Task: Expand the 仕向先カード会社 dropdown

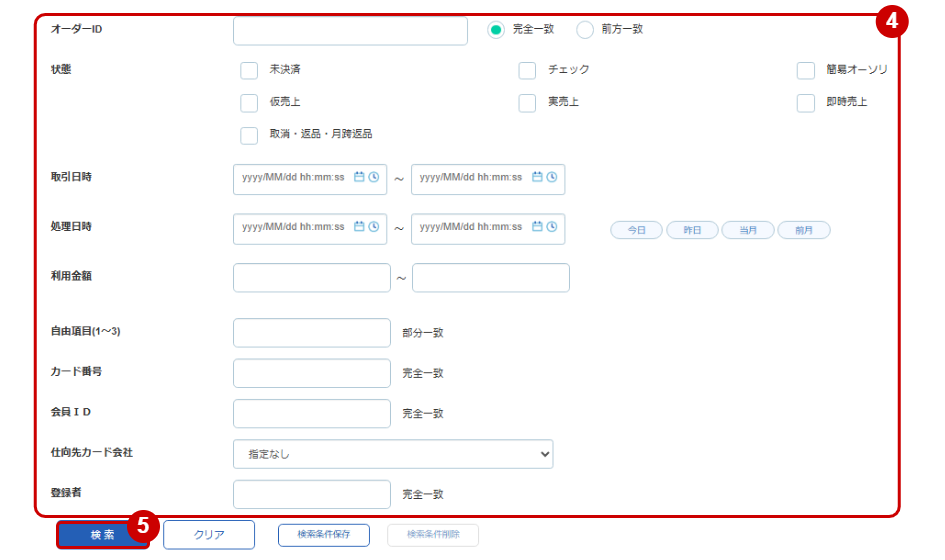Action: pos(393,454)
